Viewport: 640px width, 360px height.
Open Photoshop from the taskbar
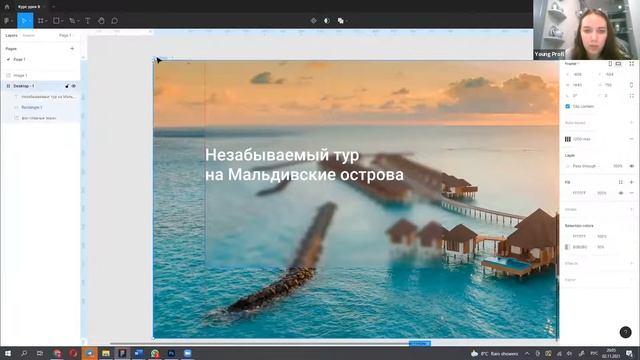pyautogui.click(x=171, y=353)
